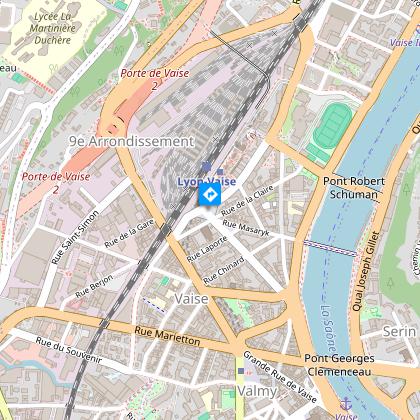This screenshot has height=420, width=420.
Task: Click the striped footbridge crossing the Saône
Action: pyautogui.click(x=330, y=249)
